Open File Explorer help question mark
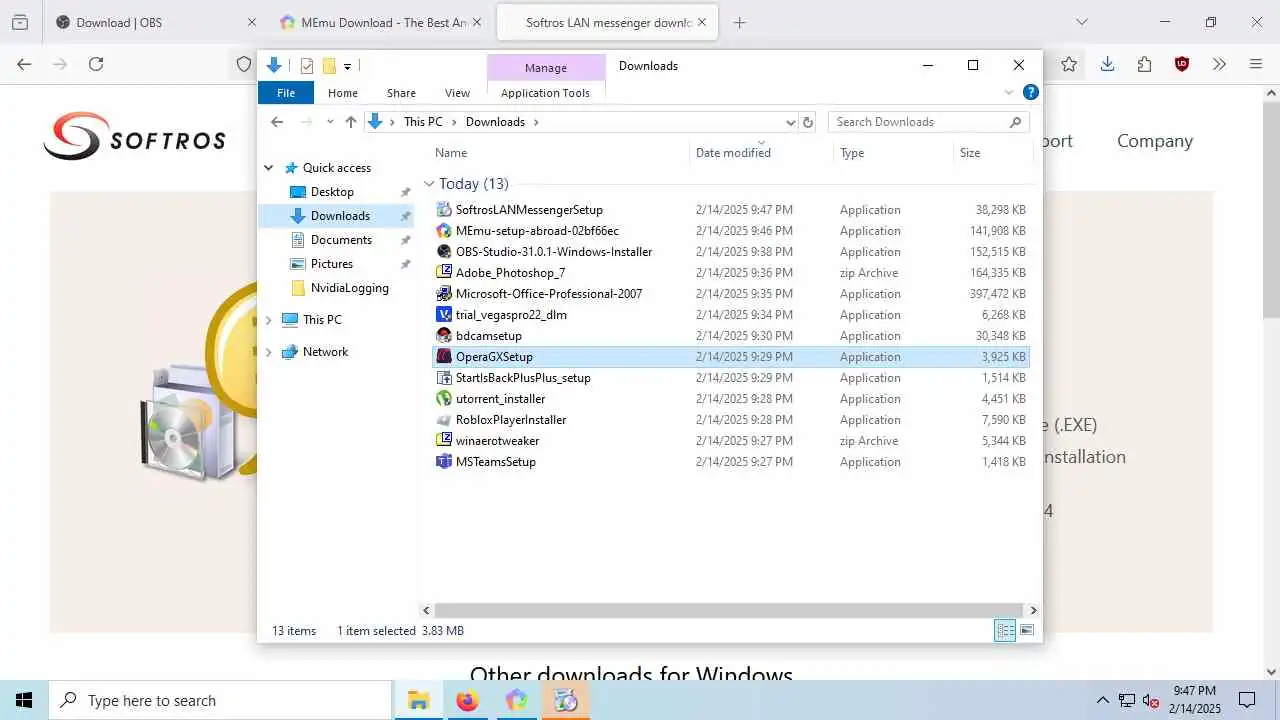The image size is (1280, 720). pyautogui.click(x=1031, y=92)
